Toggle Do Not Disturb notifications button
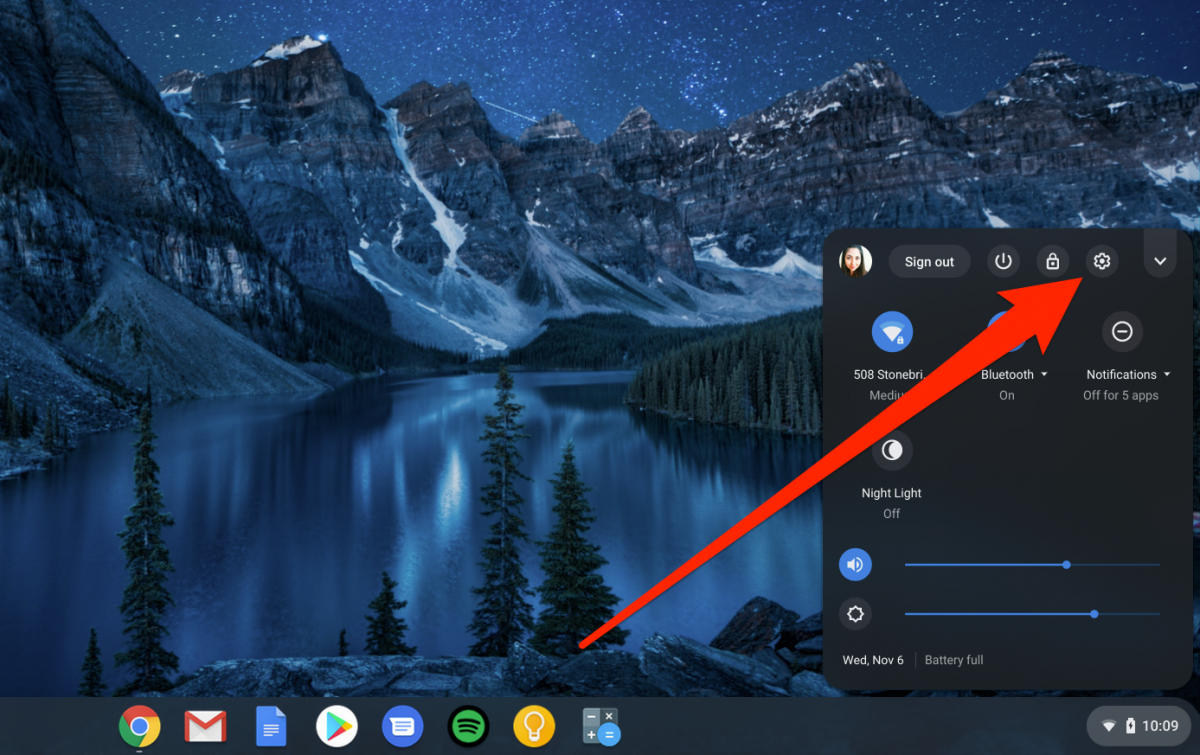1200x755 pixels. (1122, 332)
